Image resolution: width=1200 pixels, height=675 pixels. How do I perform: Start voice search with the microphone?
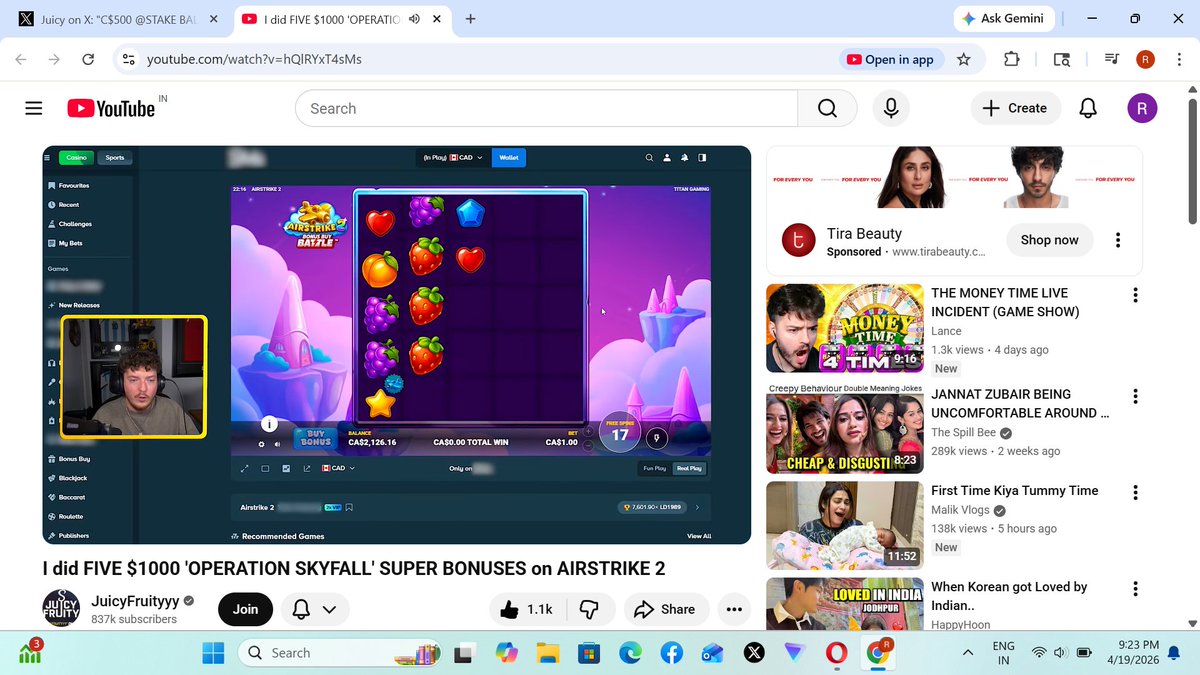click(890, 108)
